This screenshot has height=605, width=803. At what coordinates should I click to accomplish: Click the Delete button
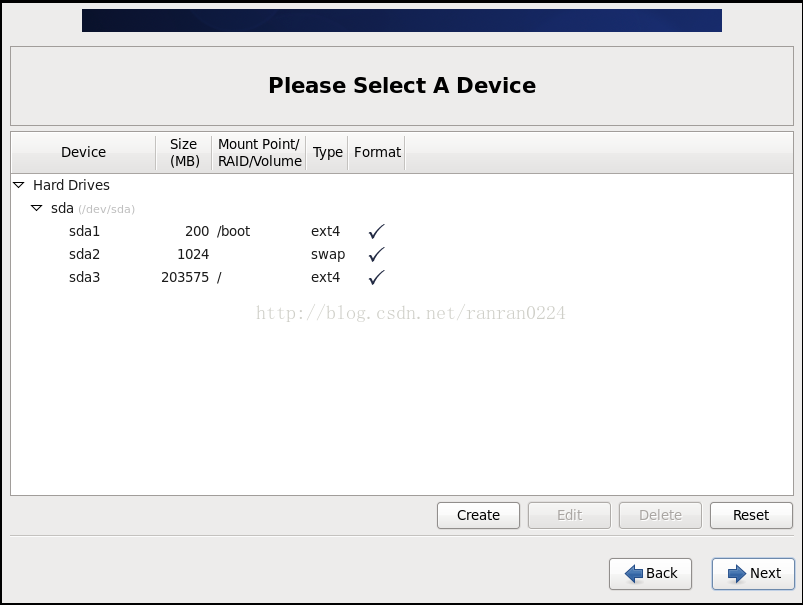click(660, 515)
